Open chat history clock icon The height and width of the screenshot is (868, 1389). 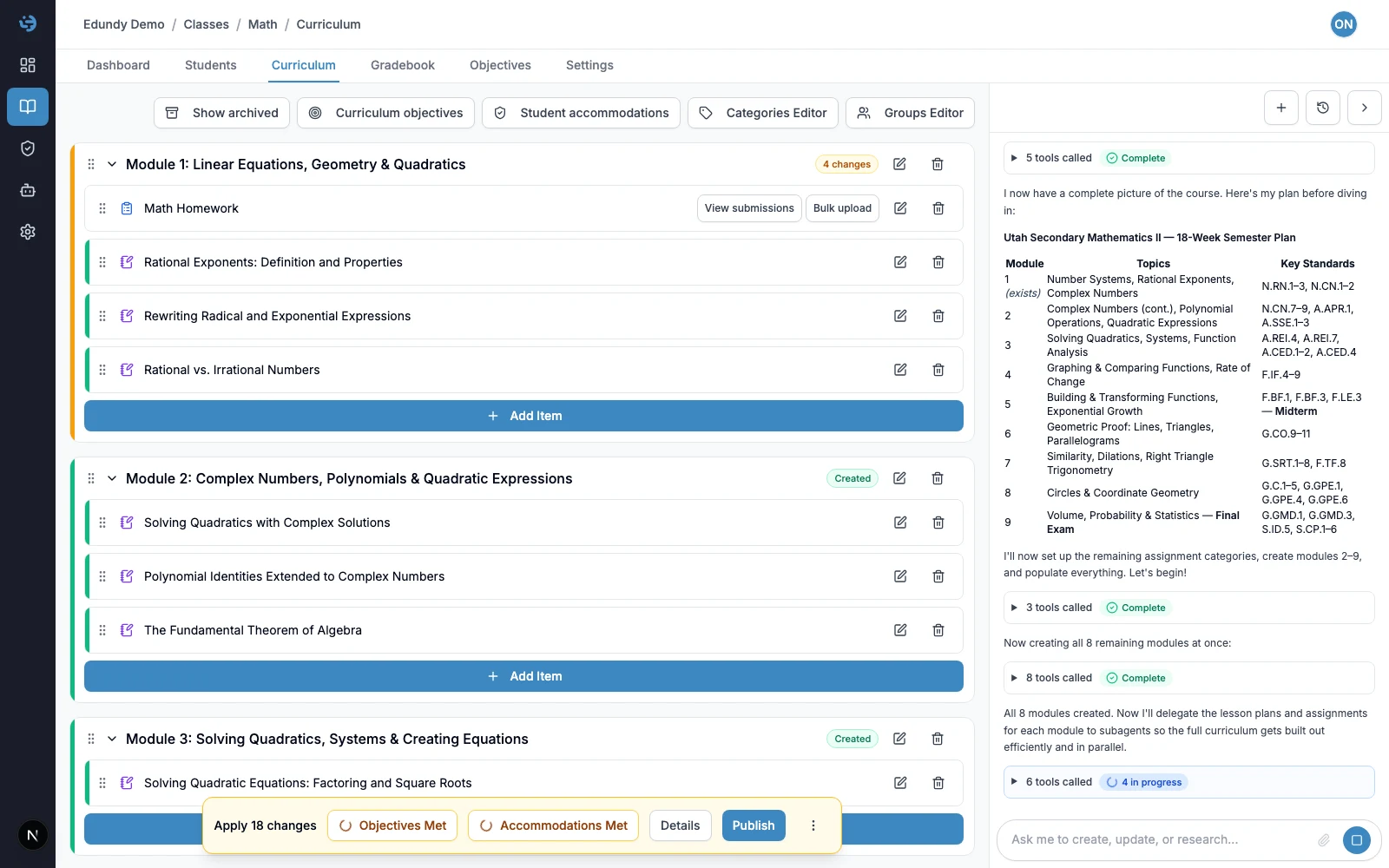pyautogui.click(x=1322, y=108)
